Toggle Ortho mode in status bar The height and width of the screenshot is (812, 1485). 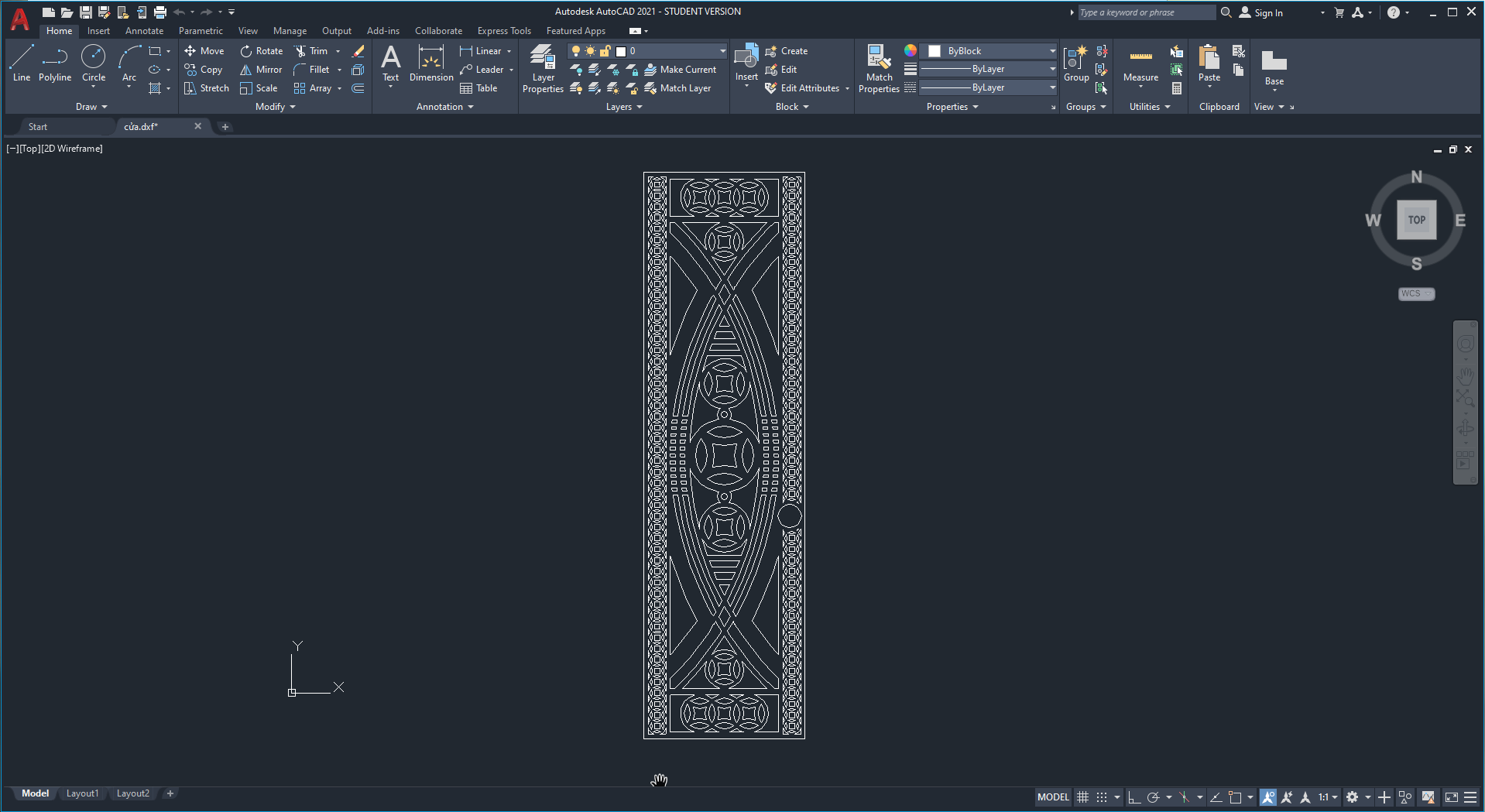[1134, 797]
